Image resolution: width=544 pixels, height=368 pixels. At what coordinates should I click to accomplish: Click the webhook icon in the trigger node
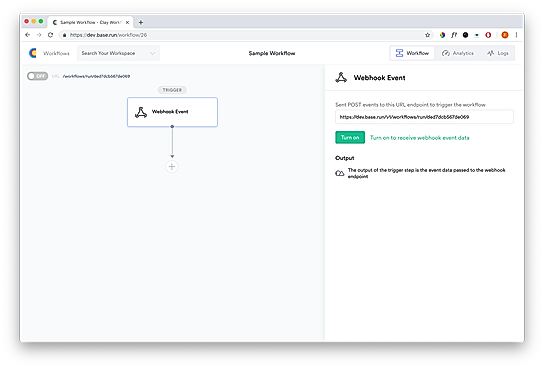click(141, 112)
